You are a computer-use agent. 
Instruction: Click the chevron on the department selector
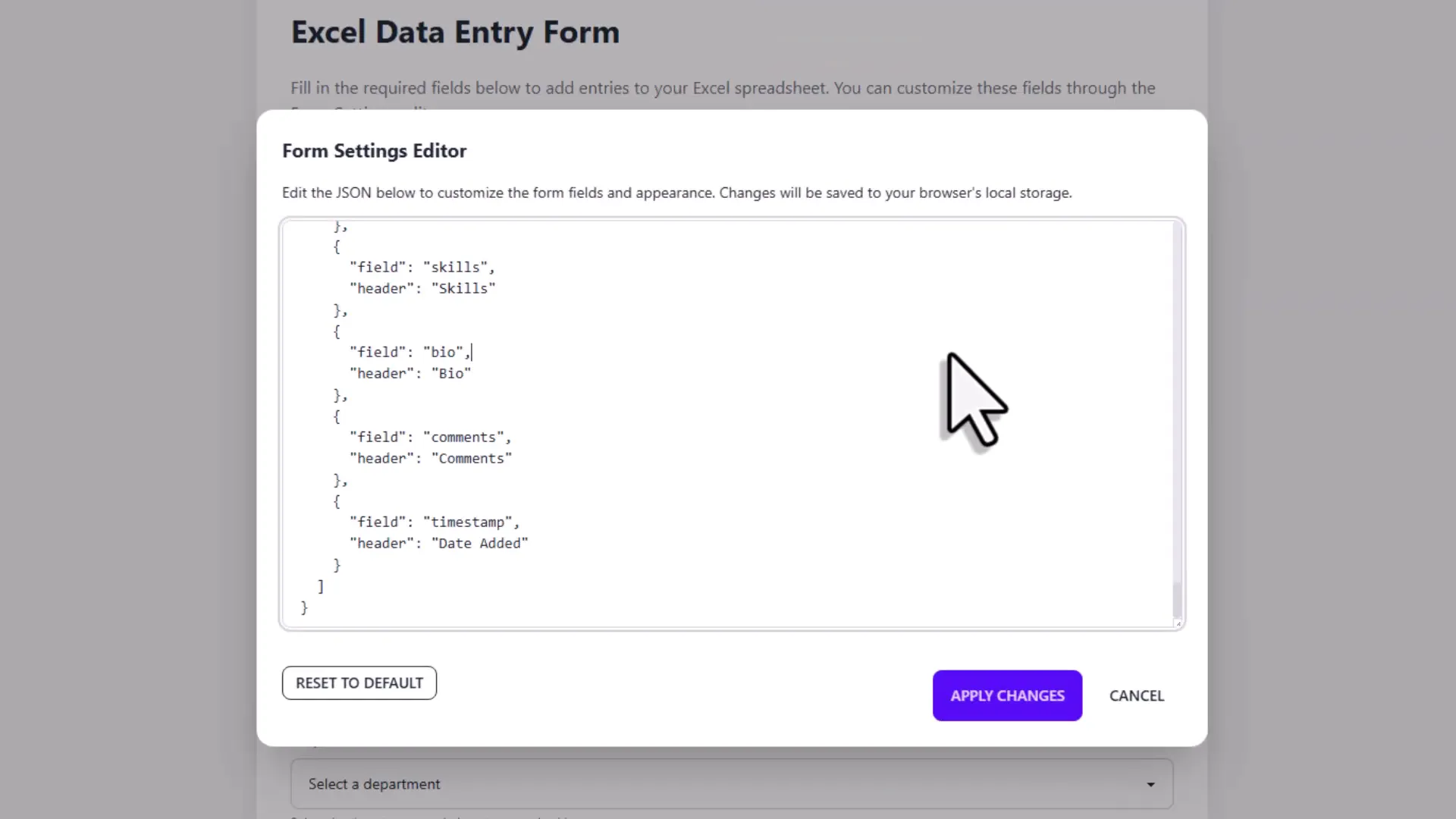(1150, 785)
